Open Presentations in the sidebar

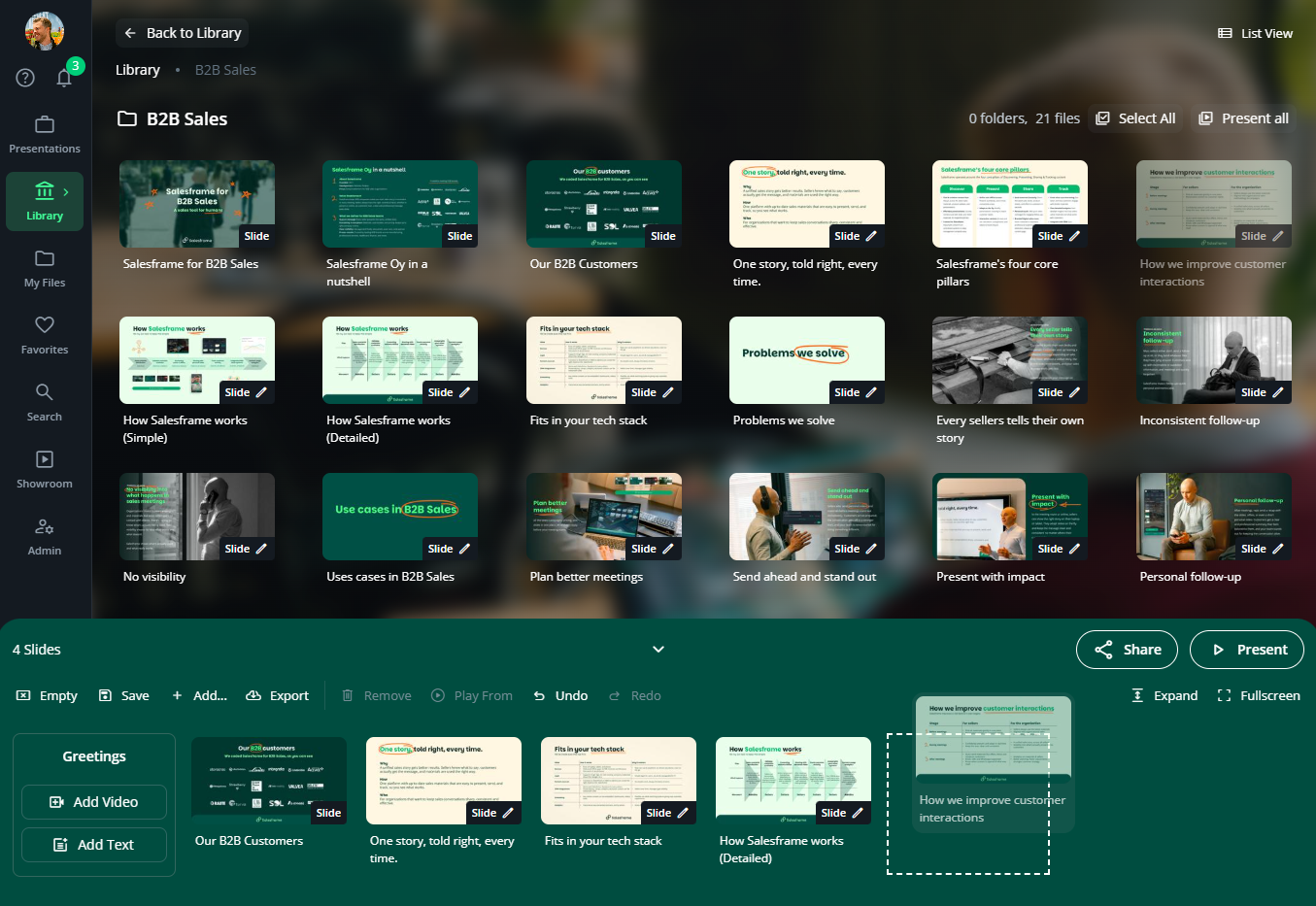point(45,135)
